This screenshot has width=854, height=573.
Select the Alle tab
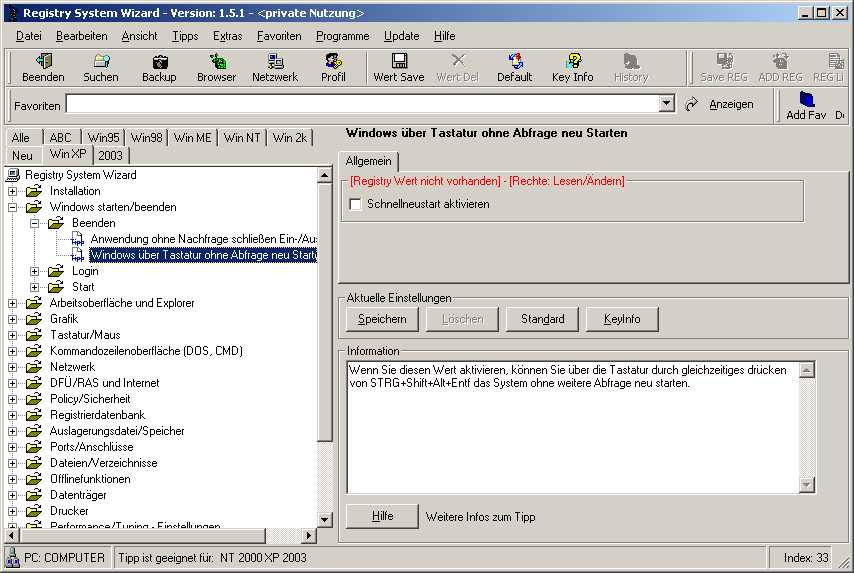pyautogui.click(x=21, y=138)
